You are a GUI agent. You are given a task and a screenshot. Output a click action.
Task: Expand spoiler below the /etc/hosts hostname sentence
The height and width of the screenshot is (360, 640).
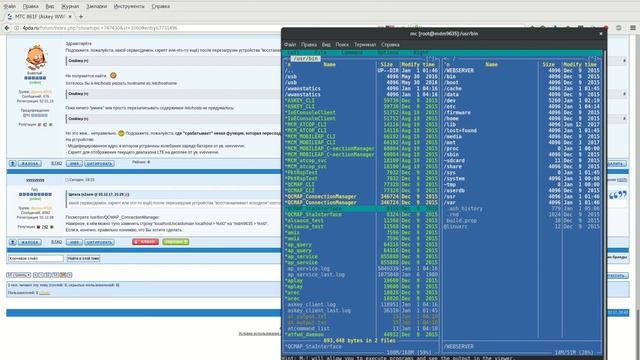point(78,93)
